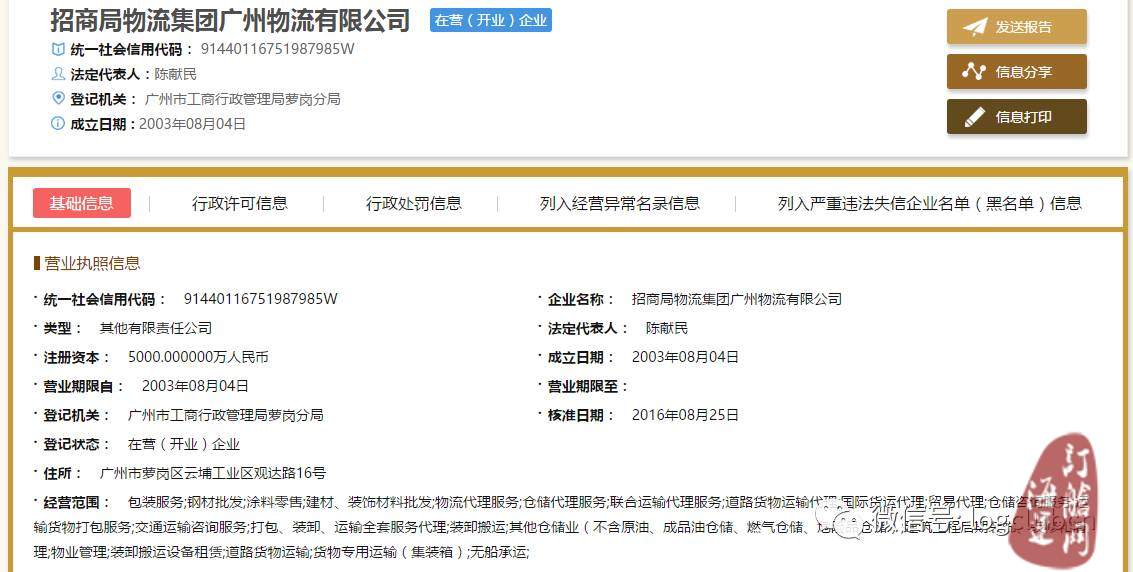Click approval date 2016年08月25日
Viewport: 1133px width, 572px height.
coord(685,415)
